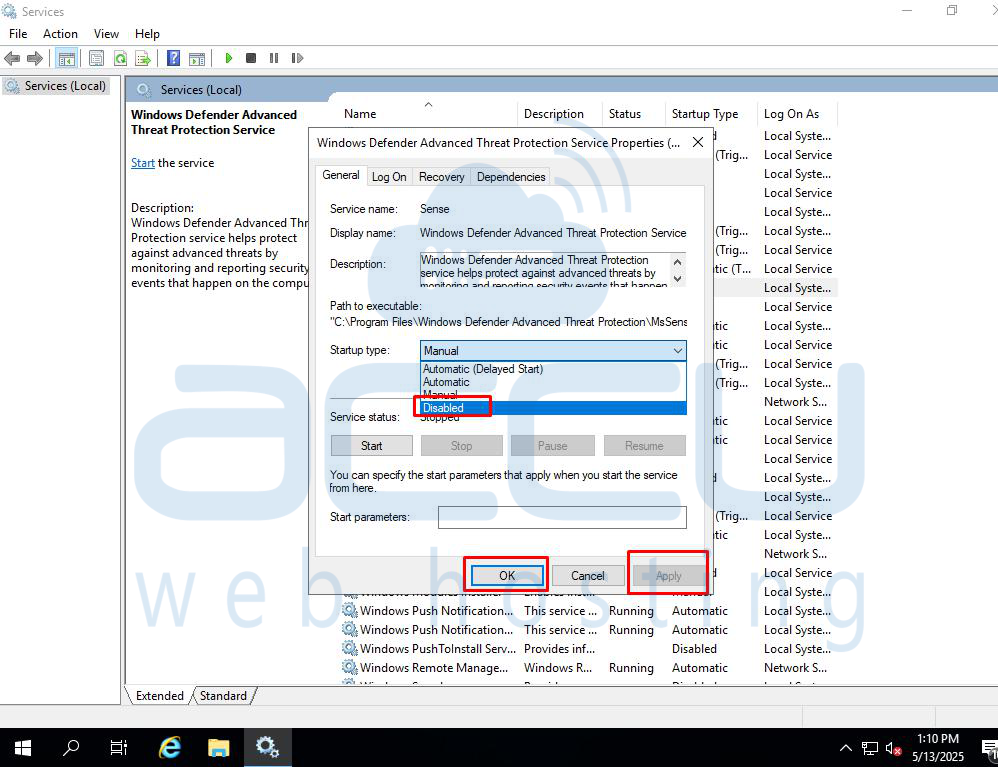The width and height of the screenshot is (998, 767).
Task: Select the Windows Remote Management row
Action: pyautogui.click(x=589, y=667)
